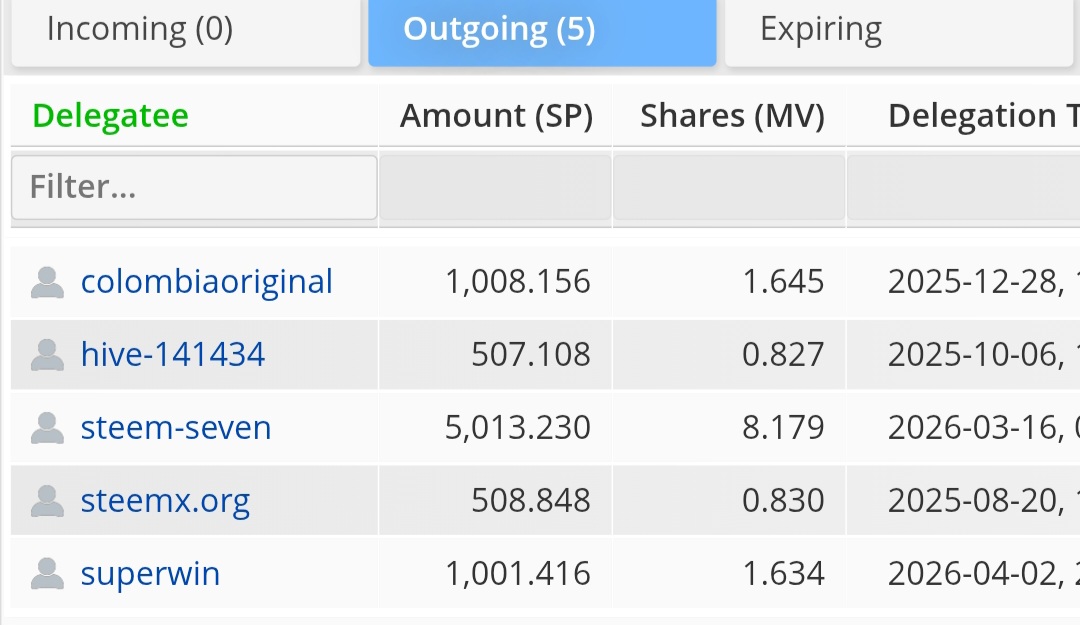Click the filter box under Shares (MV)

[x=729, y=187]
